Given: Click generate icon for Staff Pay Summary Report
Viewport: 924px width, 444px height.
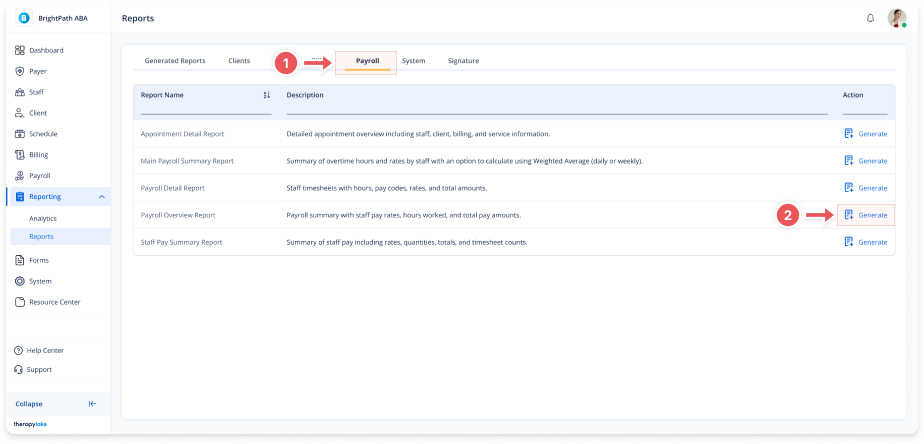Looking at the screenshot, I should coord(849,242).
